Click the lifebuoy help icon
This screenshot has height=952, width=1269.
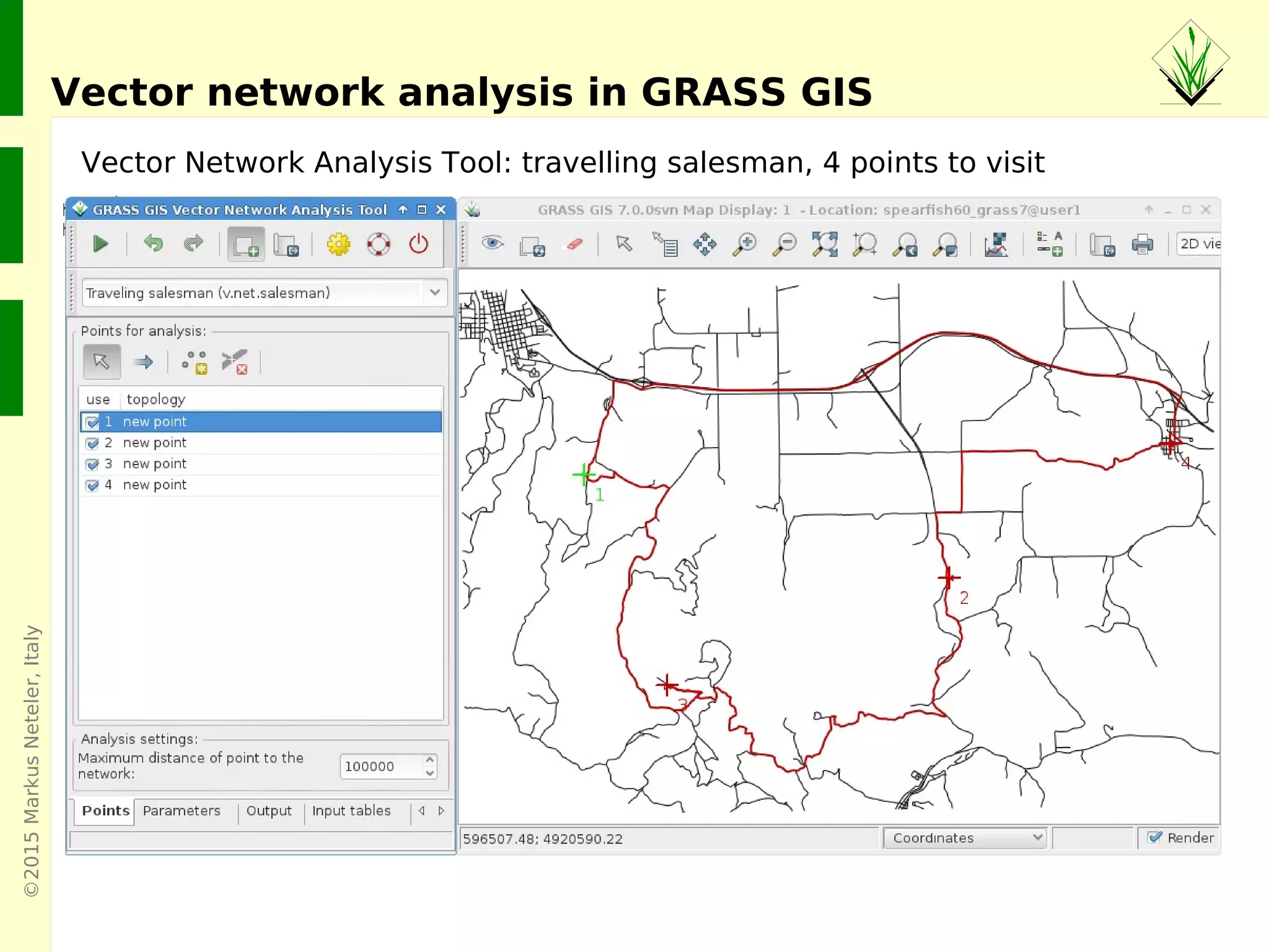click(379, 244)
